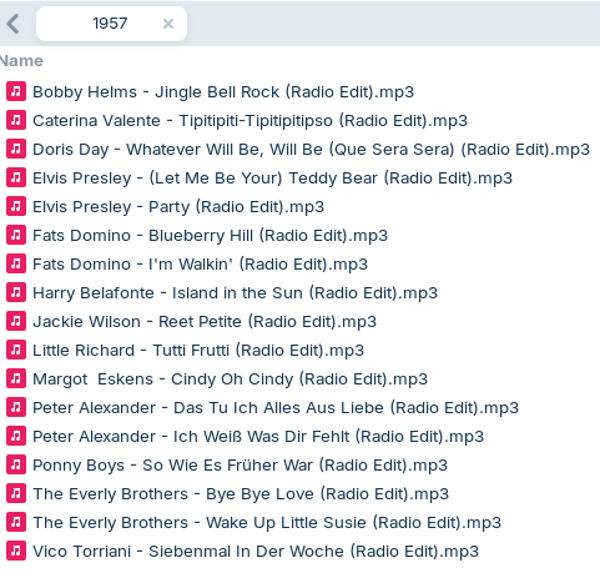The height and width of the screenshot is (578, 600).
Task: Click music icon for Elvis Presley Teddy Bear
Action: click(x=16, y=177)
